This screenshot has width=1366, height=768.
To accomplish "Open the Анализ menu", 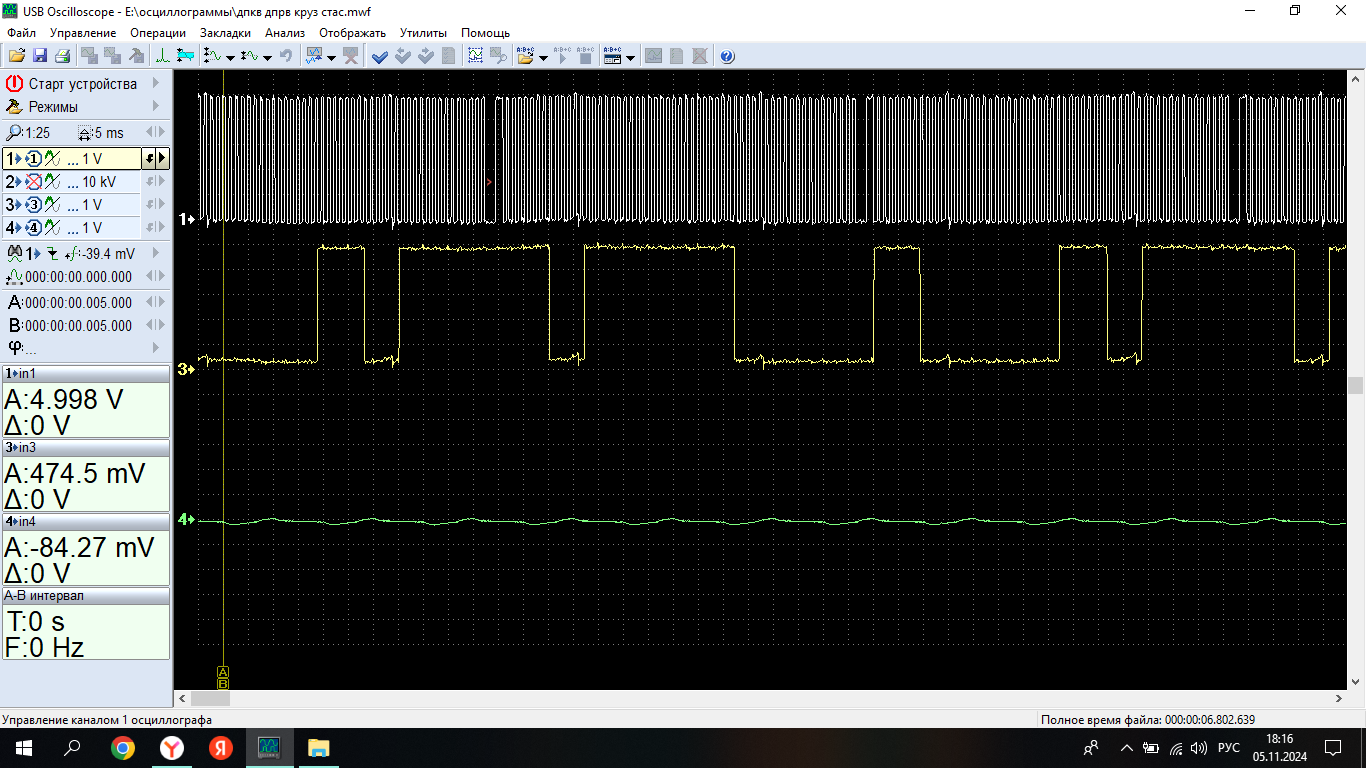I will point(285,33).
